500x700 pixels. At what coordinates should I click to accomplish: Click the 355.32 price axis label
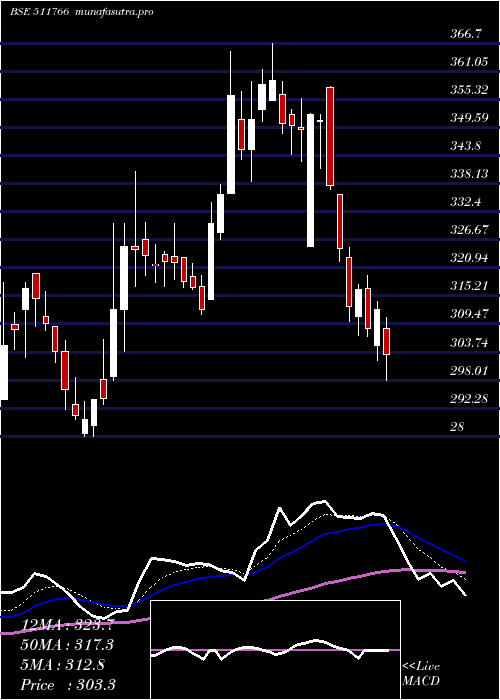469,90
